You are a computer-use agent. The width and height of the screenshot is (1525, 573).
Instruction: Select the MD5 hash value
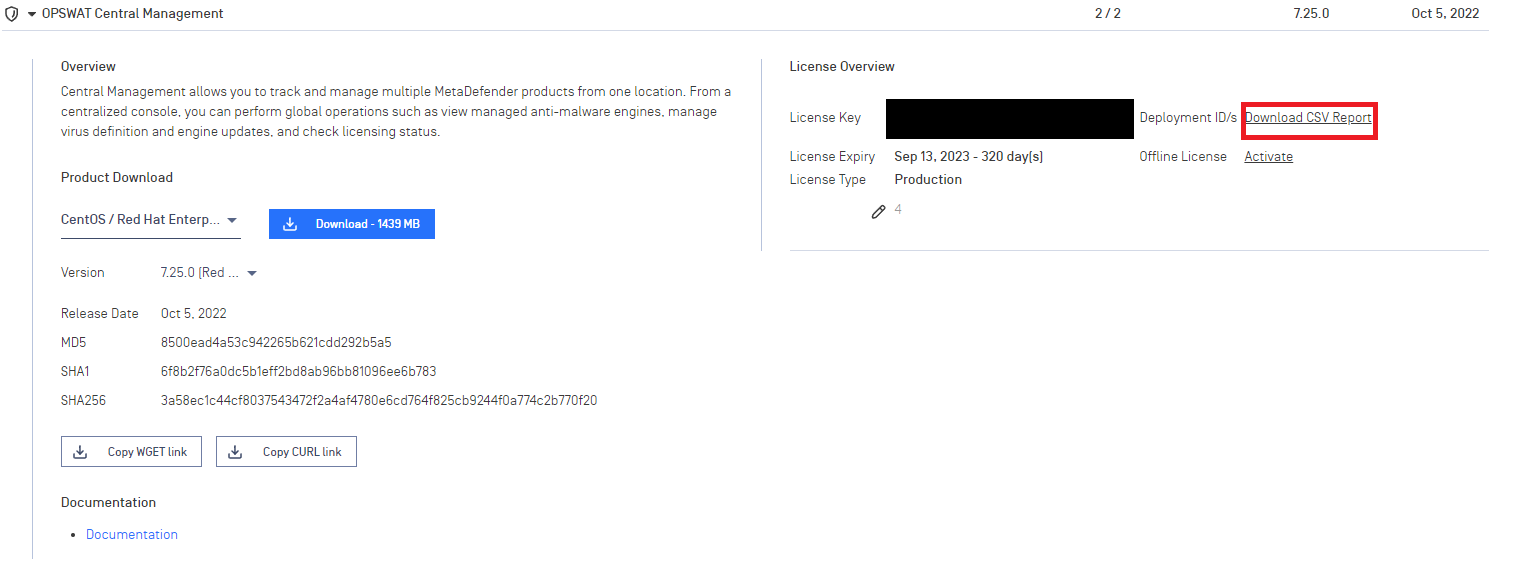(x=276, y=342)
